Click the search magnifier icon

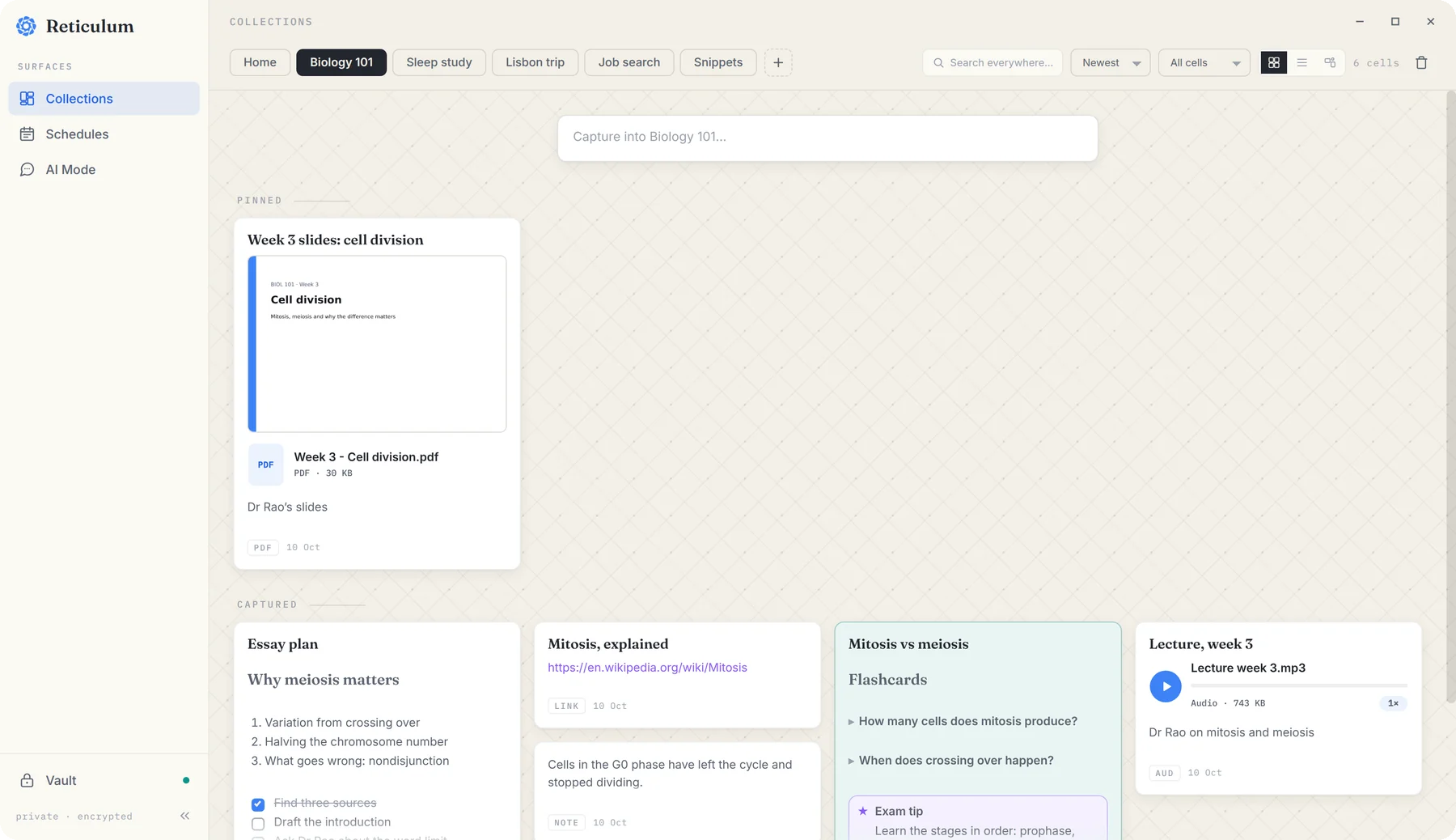tap(938, 62)
